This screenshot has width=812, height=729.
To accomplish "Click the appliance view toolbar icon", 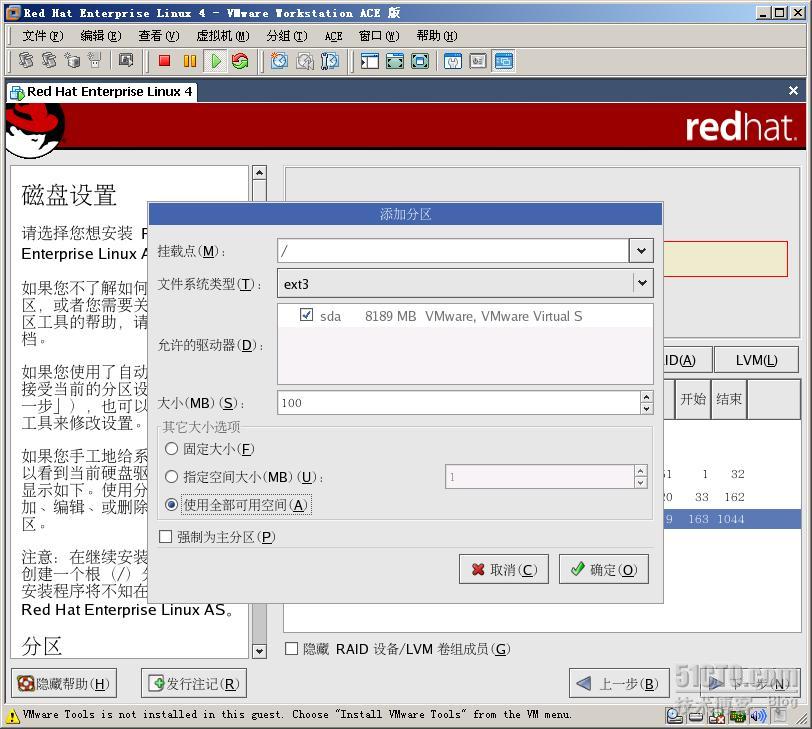I will (477, 61).
